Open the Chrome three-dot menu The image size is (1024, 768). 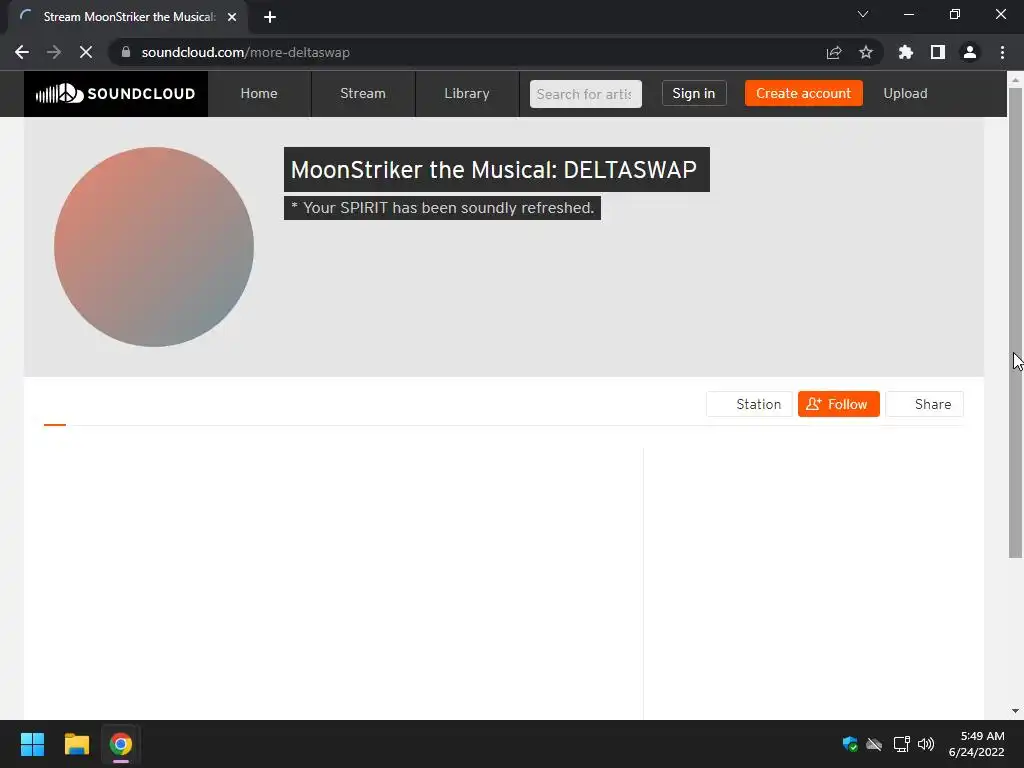[x=1002, y=52]
